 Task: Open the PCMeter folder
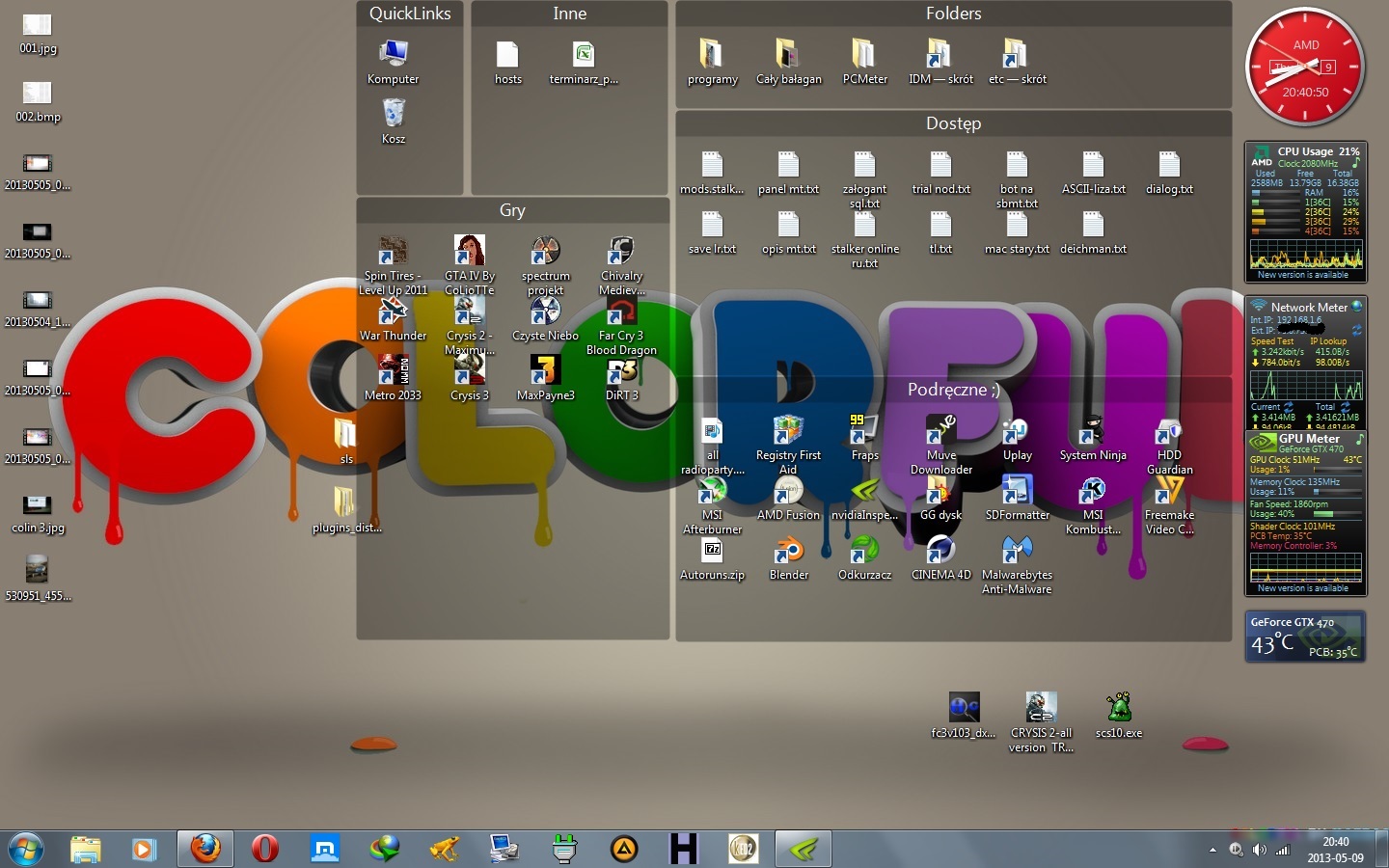pyautogui.click(x=864, y=63)
